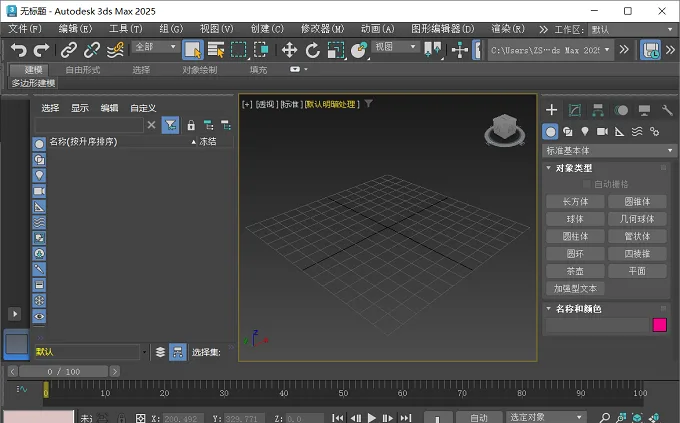Click the 茶壶 button
The image size is (680, 423).
[575, 271]
